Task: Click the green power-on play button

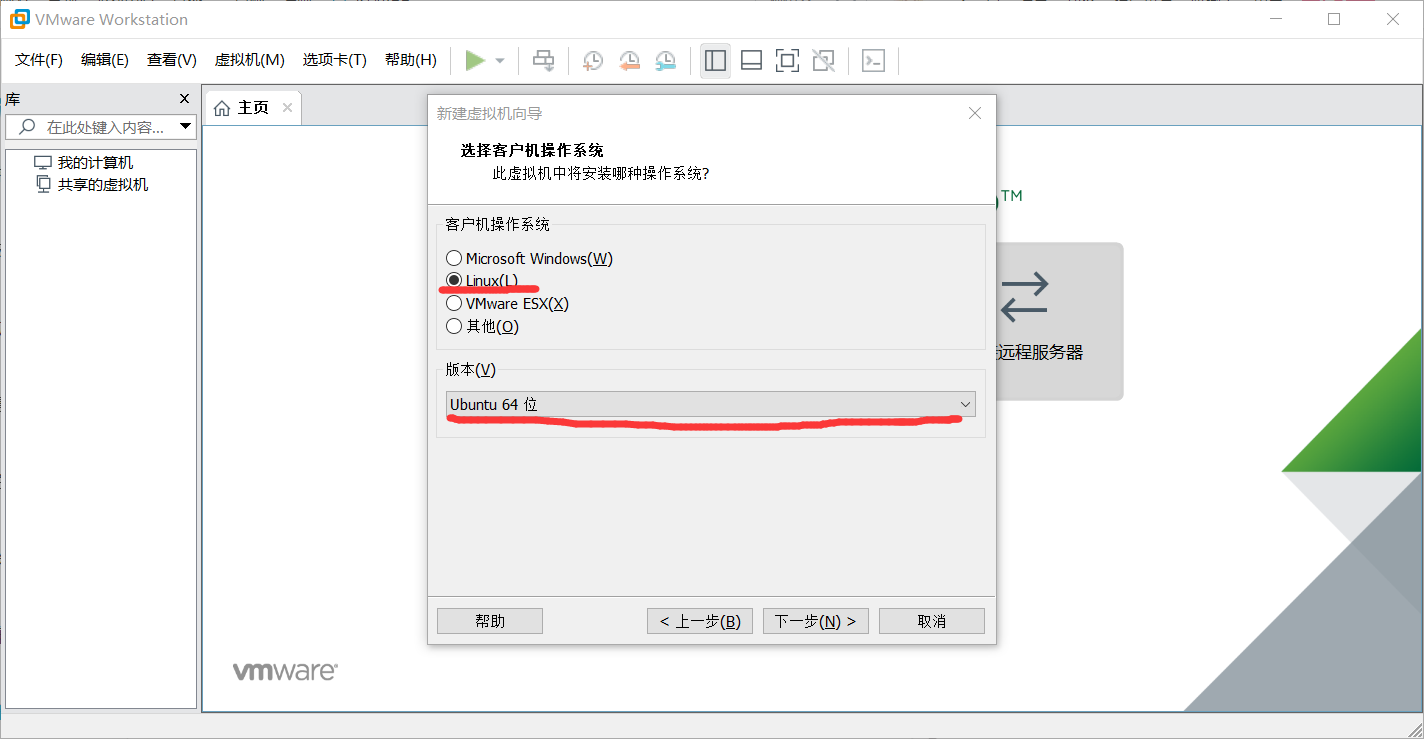Action: point(475,61)
